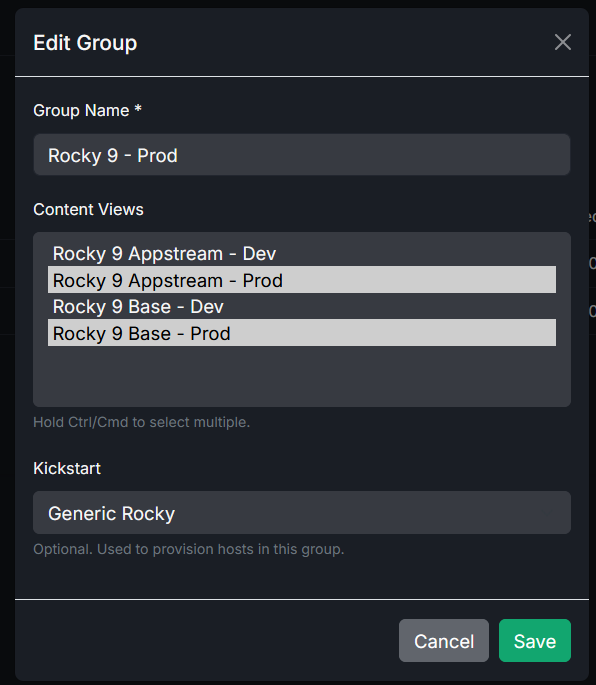
Task: Click empty space in Content Views list
Action: (x=302, y=376)
